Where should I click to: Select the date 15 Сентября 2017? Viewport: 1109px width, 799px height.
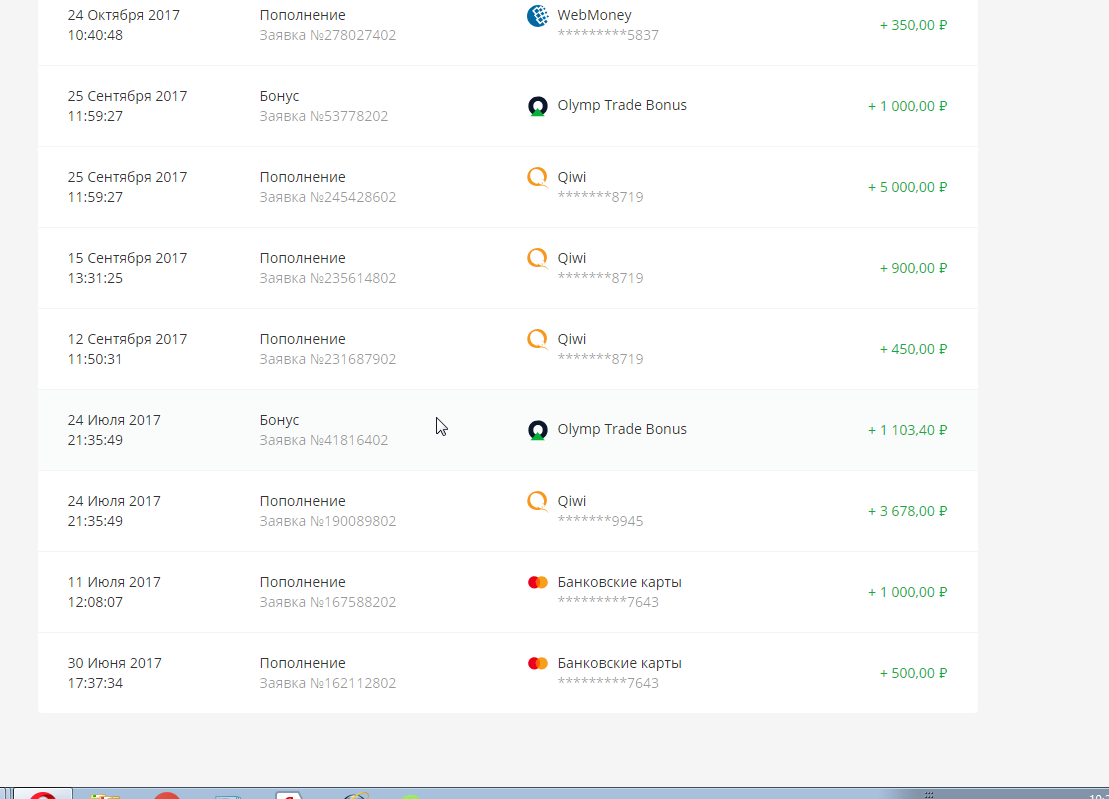pyautogui.click(x=127, y=258)
